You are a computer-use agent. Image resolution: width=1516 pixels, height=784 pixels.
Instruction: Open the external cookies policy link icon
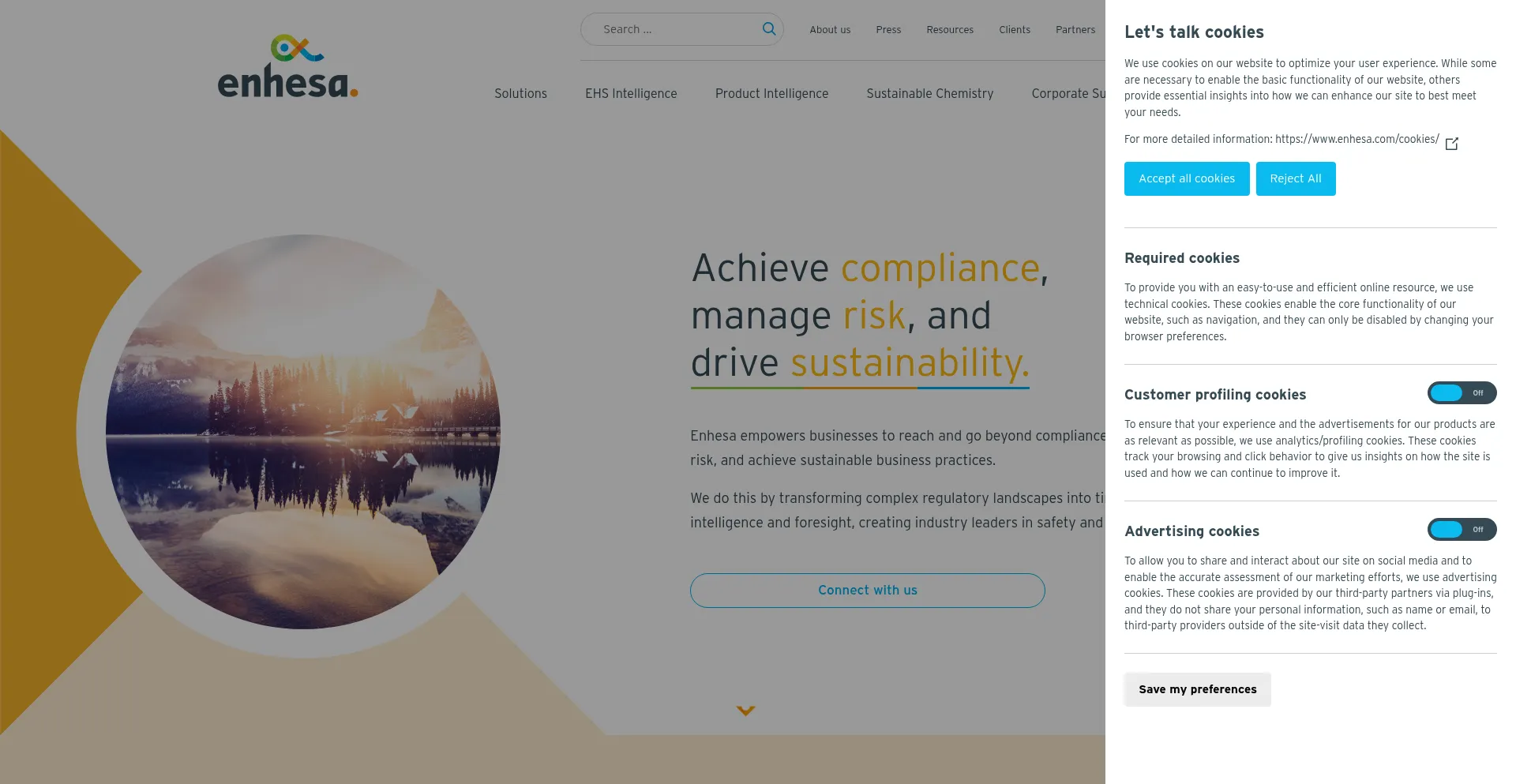(x=1451, y=143)
